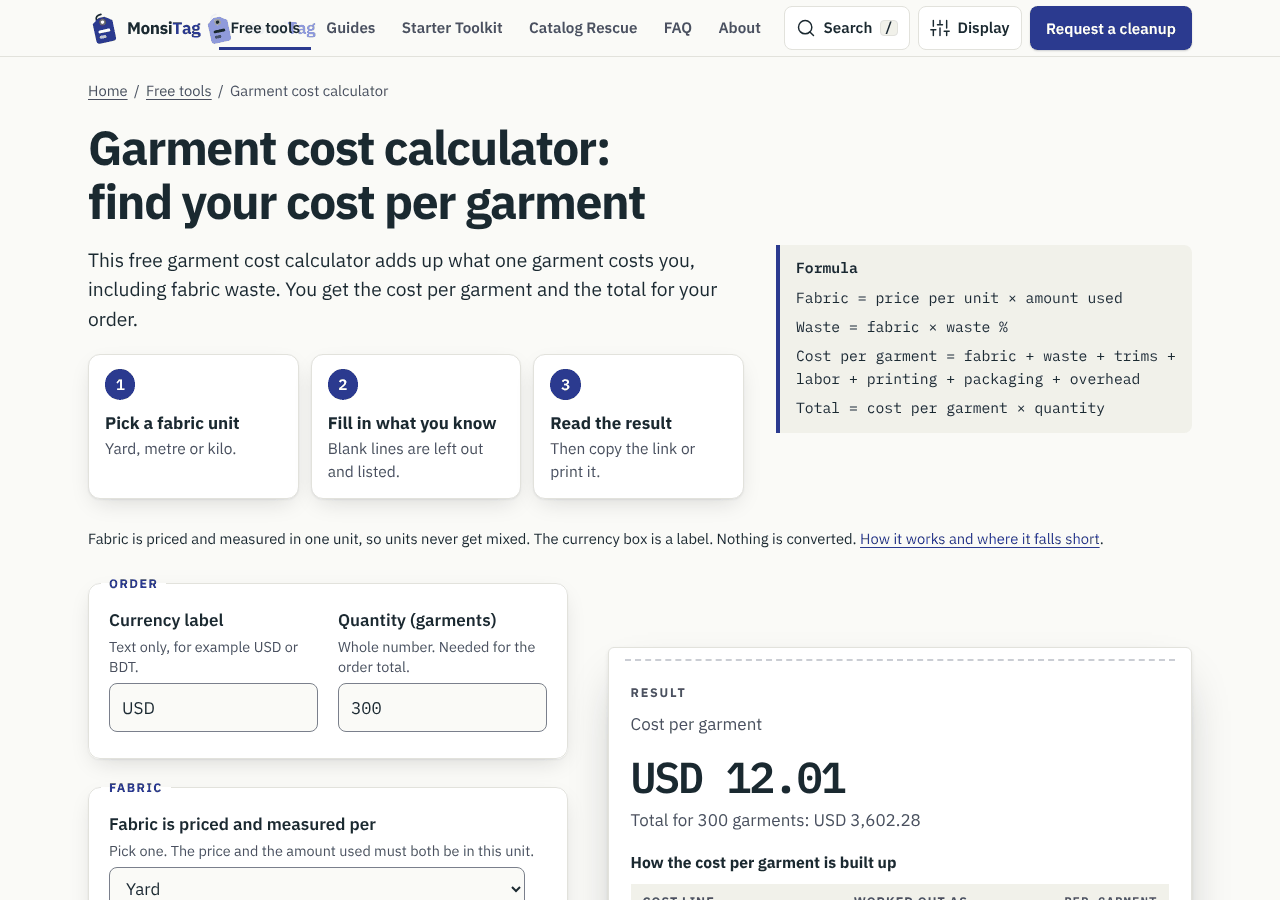The width and height of the screenshot is (1280, 900).
Task: Click 'Fabric = price per unit × amount used' line
Action: click(959, 298)
